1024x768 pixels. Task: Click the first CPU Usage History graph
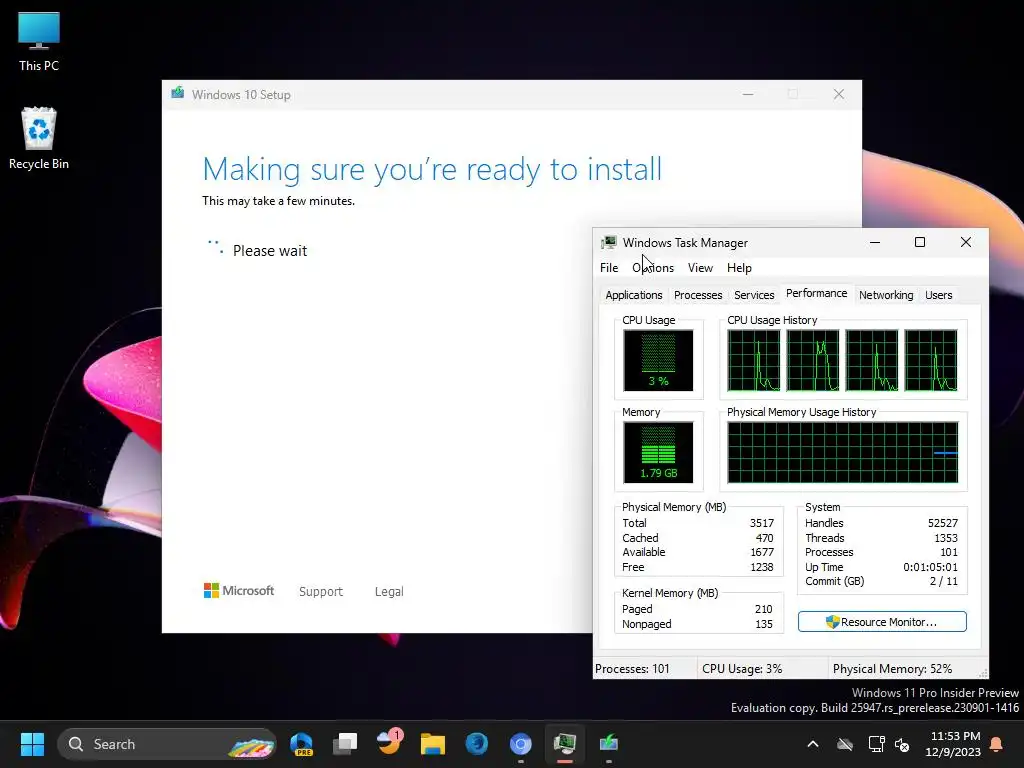click(754, 360)
